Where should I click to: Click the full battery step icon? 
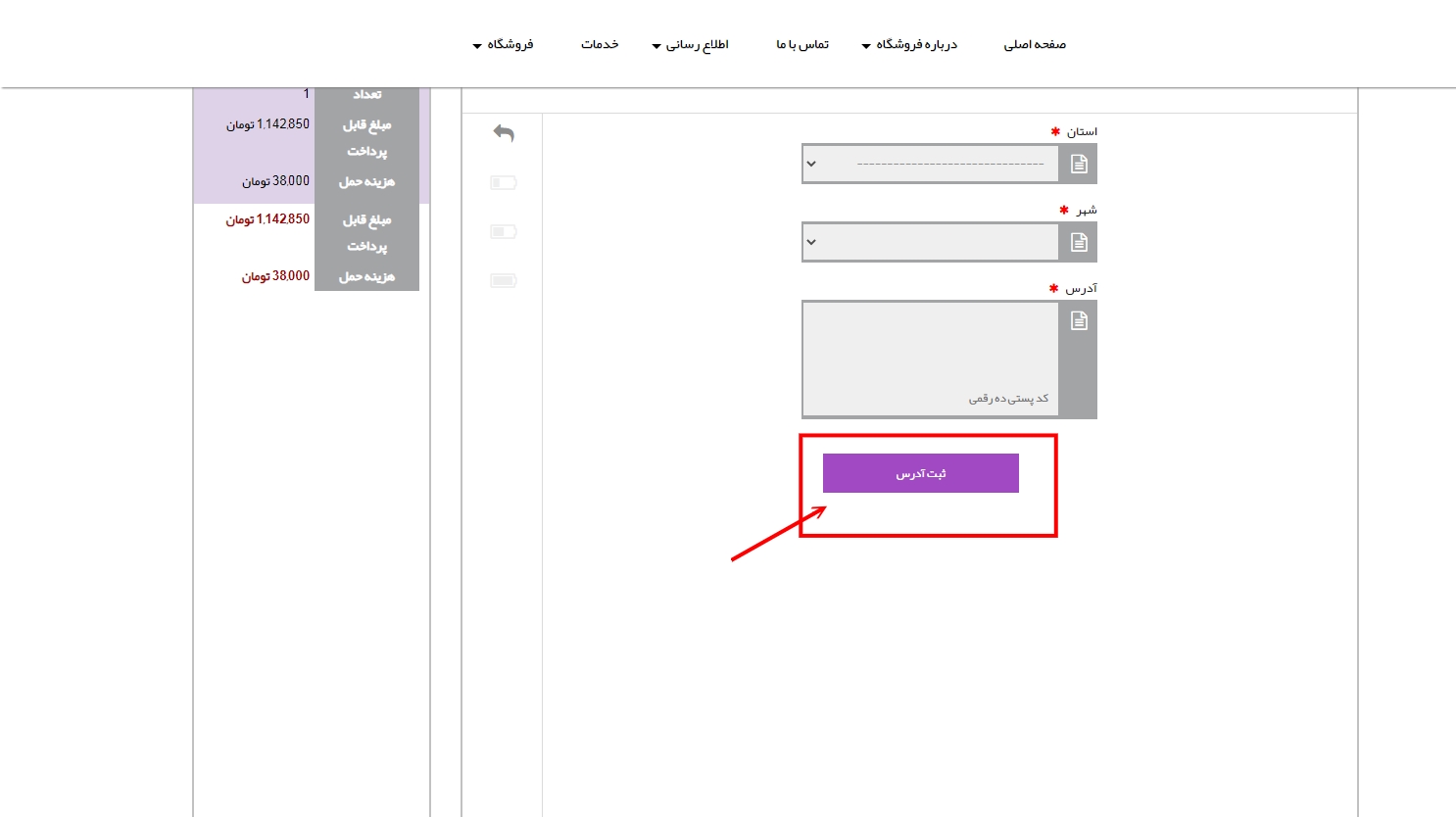click(x=503, y=281)
